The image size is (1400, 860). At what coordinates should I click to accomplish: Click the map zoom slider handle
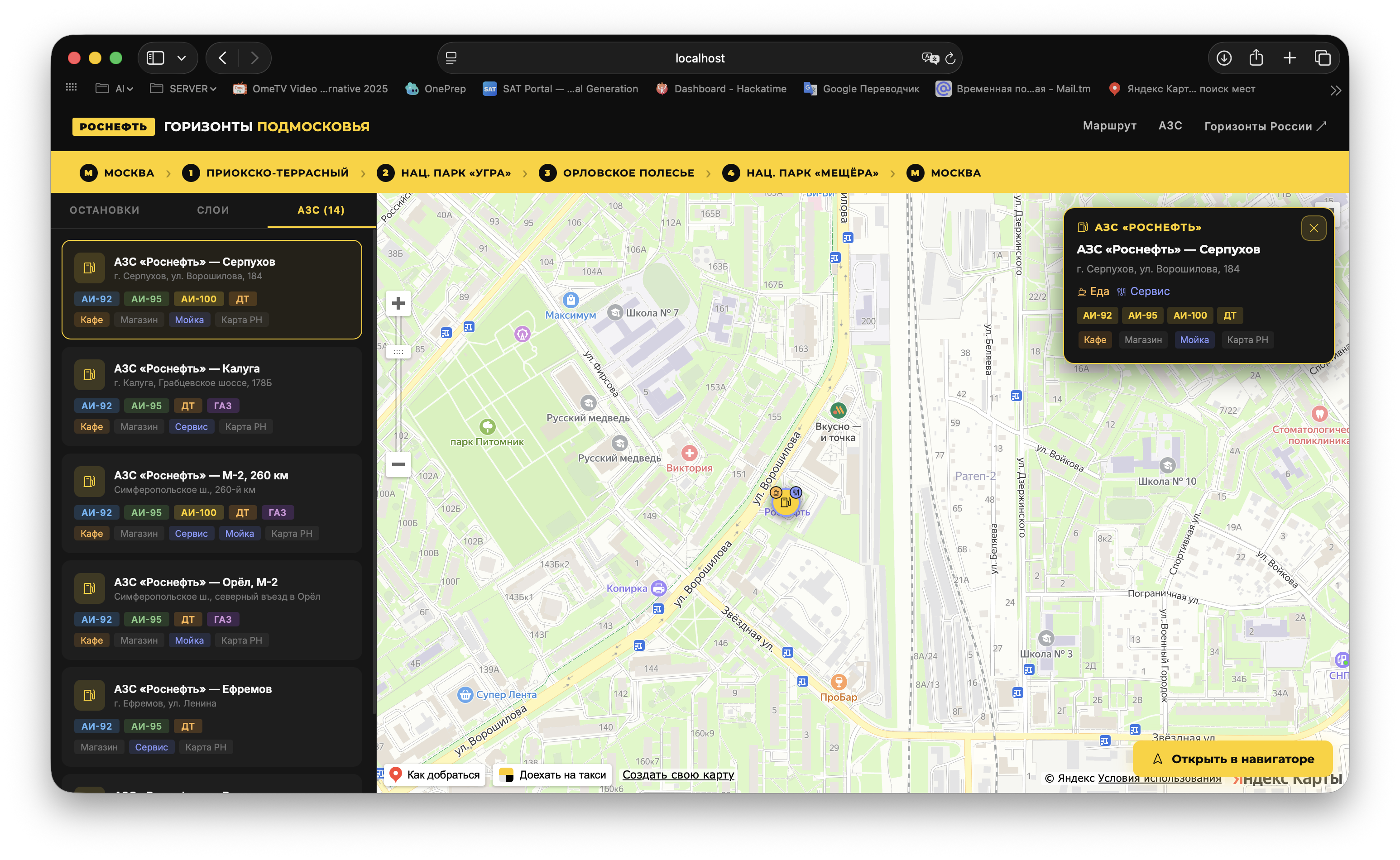(398, 352)
